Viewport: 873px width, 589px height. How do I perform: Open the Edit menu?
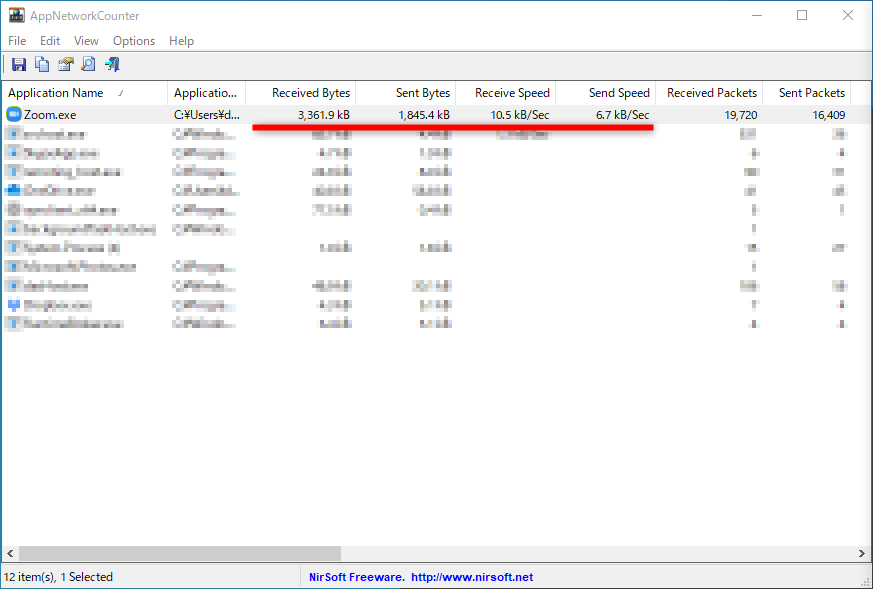tap(49, 41)
